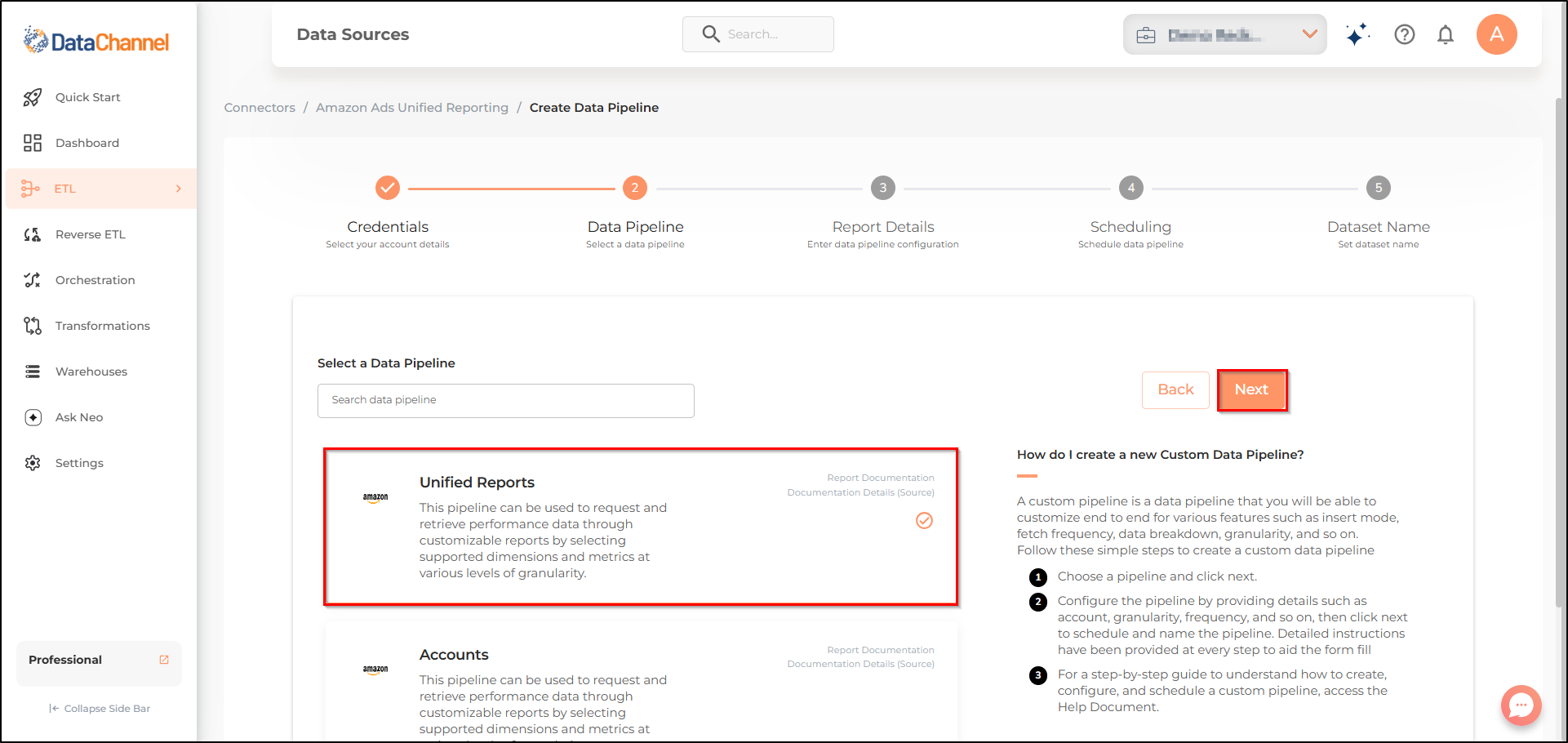Open the chat support bubble
Screen dimensions: 1568x743
(1521, 705)
